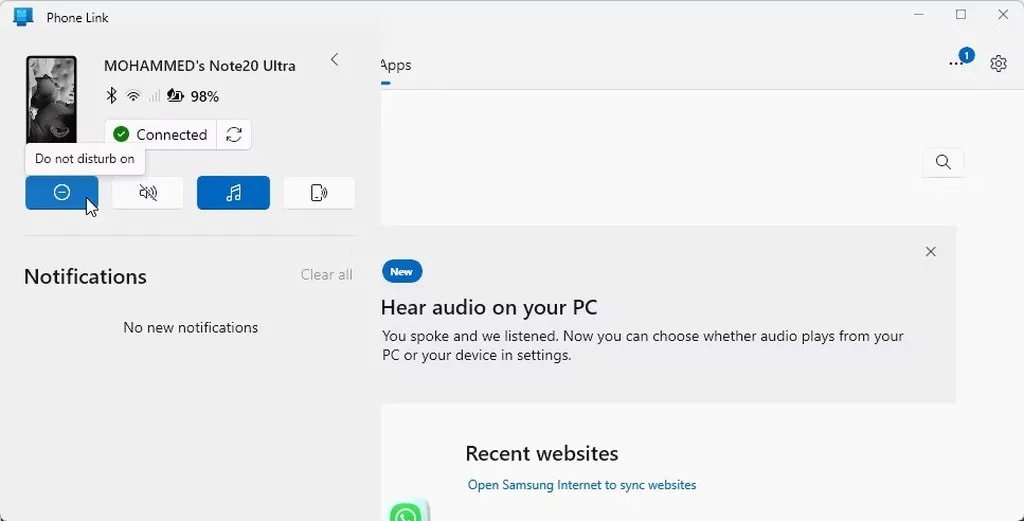Refresh the phone connection

[234, 135]
